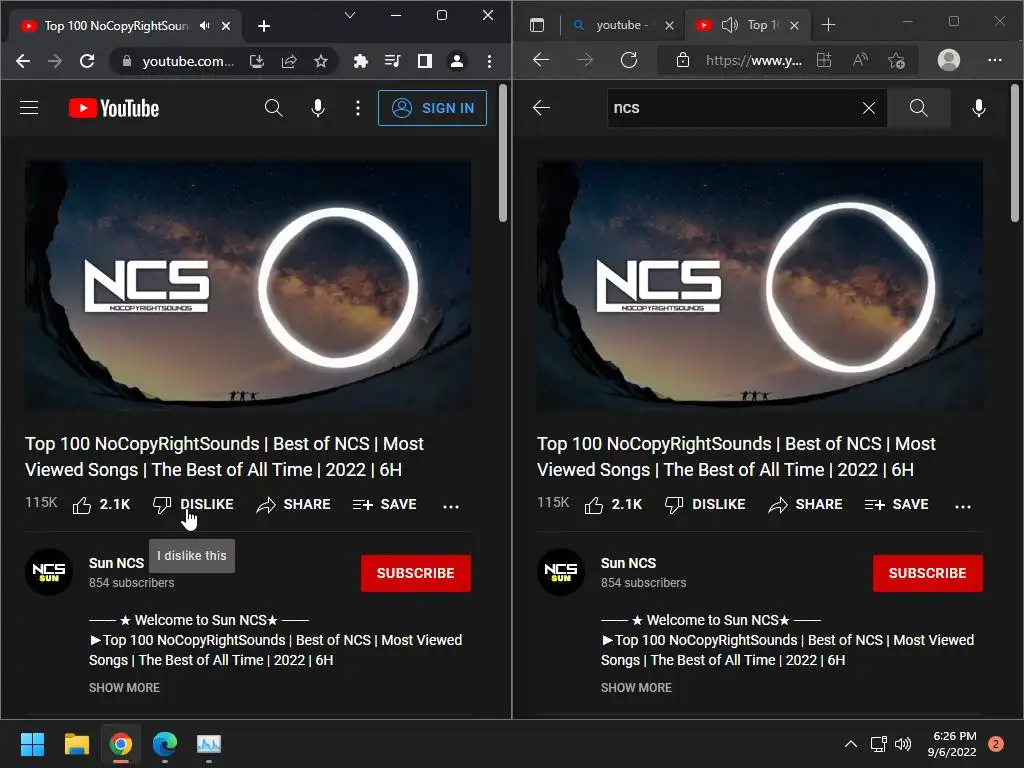Share the video in Edge window
Screen dimensions: 1024x768
click(x=805, y=505)
